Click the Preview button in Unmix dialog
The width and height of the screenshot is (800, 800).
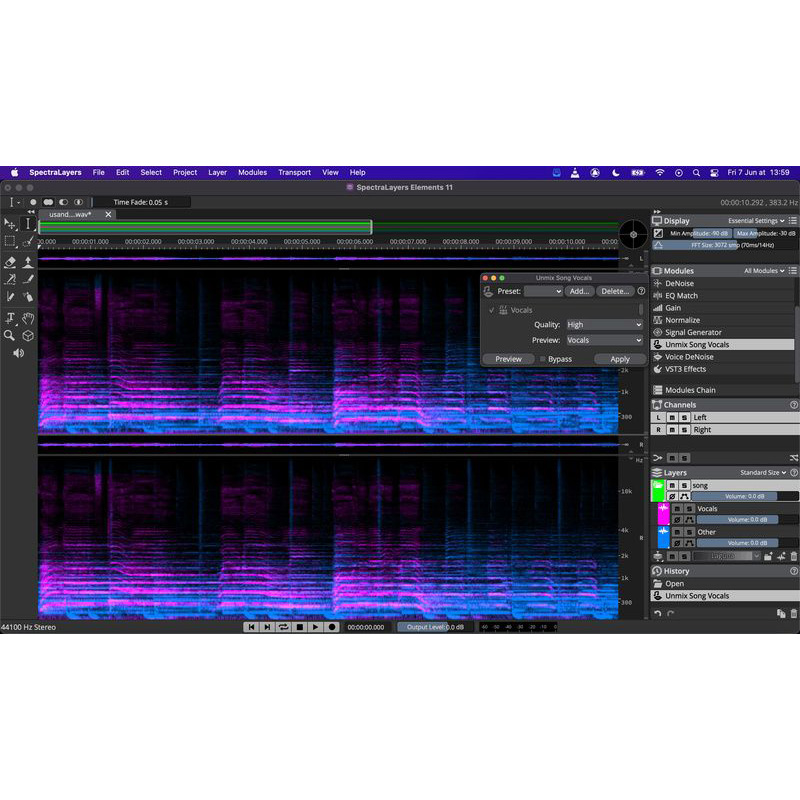point(508,359)
